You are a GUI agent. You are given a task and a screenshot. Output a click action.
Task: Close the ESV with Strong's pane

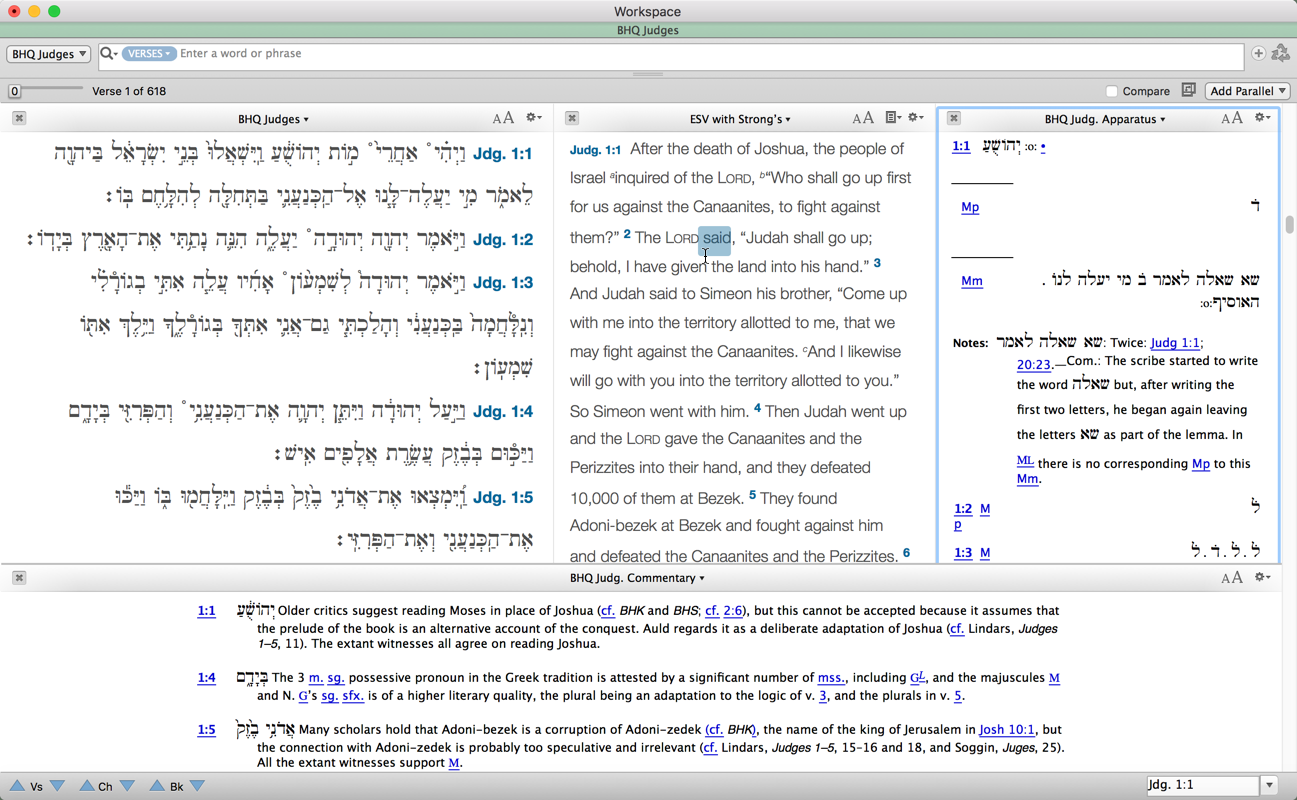(572, 118)
